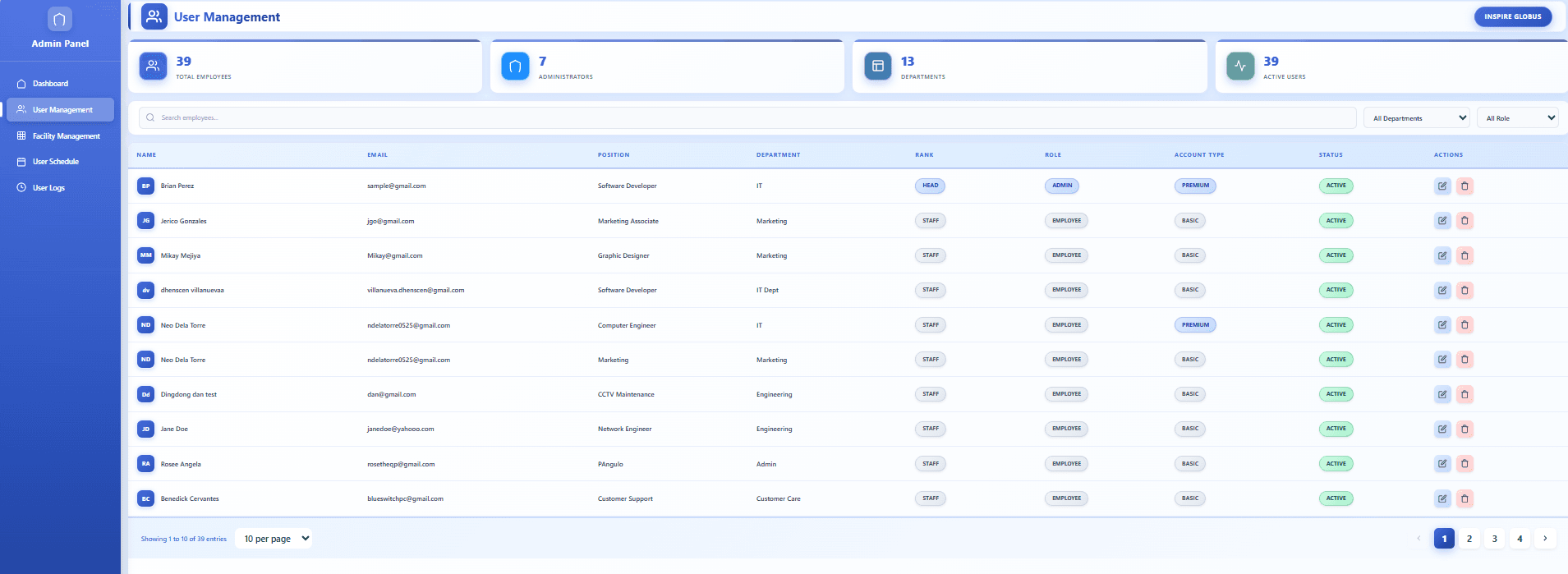Delete Jerico Gonzales's account
Image resolution: width=1568 pixels, height=574 pixels.
(1465, 220)
